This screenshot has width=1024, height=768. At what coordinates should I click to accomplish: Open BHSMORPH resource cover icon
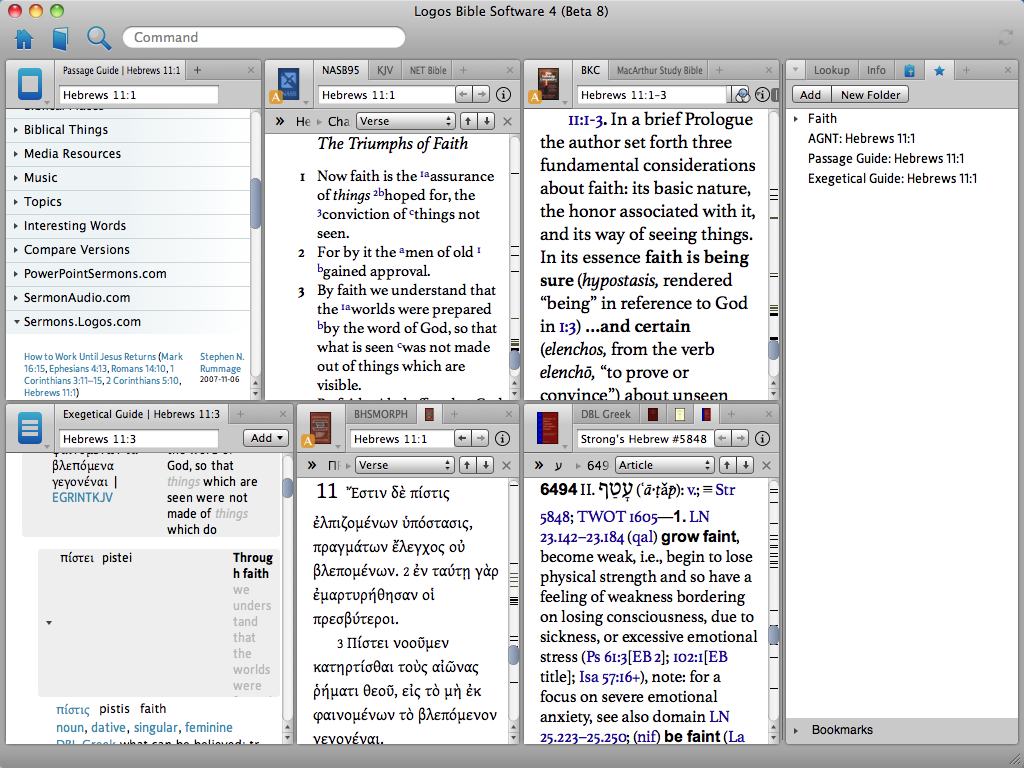(x=319, y=428)
